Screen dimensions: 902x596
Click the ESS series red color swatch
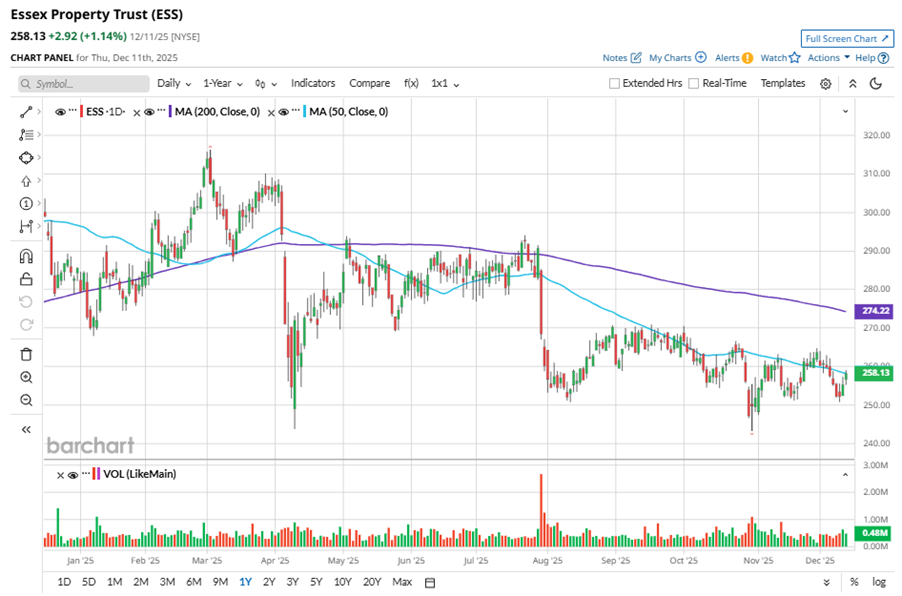click(82, 112)
